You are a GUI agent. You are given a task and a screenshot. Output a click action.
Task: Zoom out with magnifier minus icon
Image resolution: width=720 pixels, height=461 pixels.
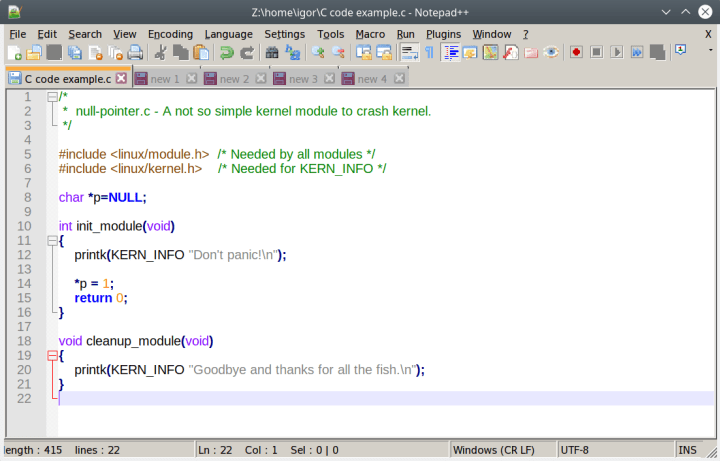click(x=338, y=52)
